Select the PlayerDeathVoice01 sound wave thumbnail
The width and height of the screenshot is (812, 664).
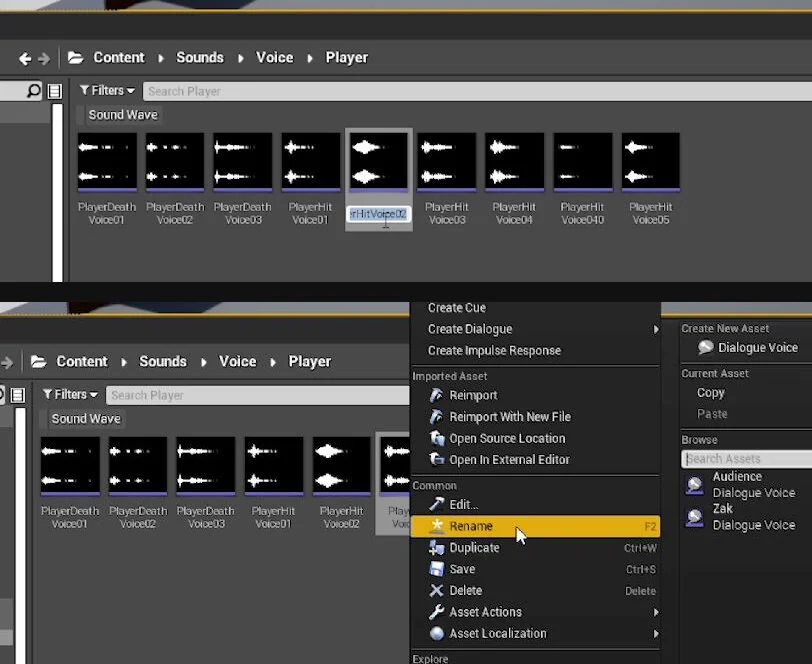pyautogui.click(x=107, y=160)
